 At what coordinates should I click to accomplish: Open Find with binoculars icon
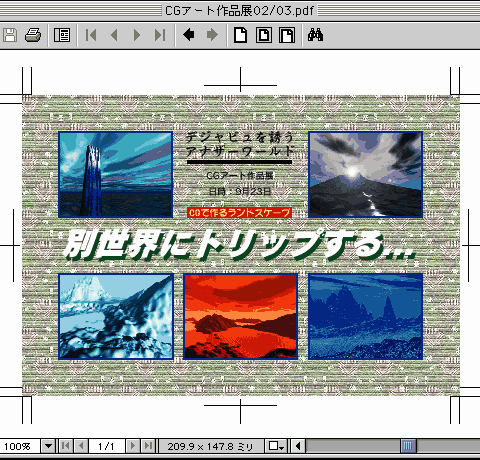(x=315, y=35)
